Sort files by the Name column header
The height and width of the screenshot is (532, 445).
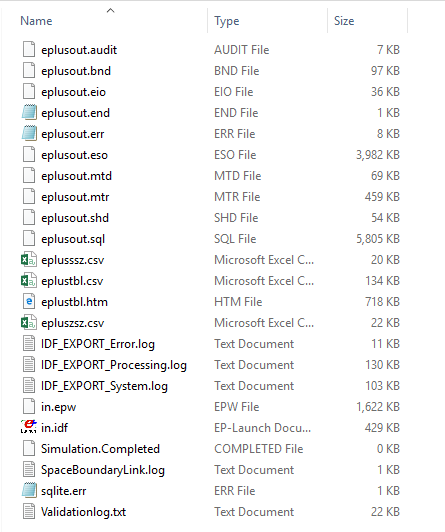click(36, 21)
